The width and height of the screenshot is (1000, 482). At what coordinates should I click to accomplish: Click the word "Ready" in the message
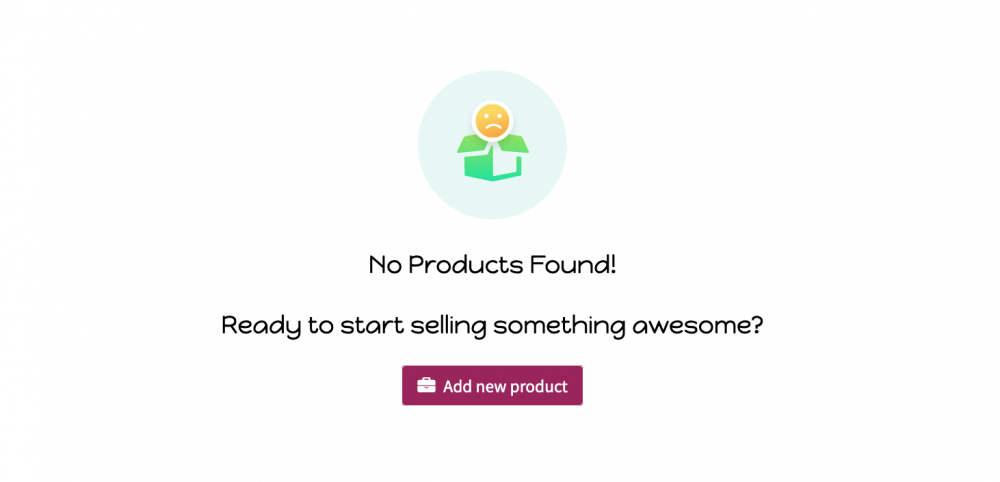click(x=261, y=328)
